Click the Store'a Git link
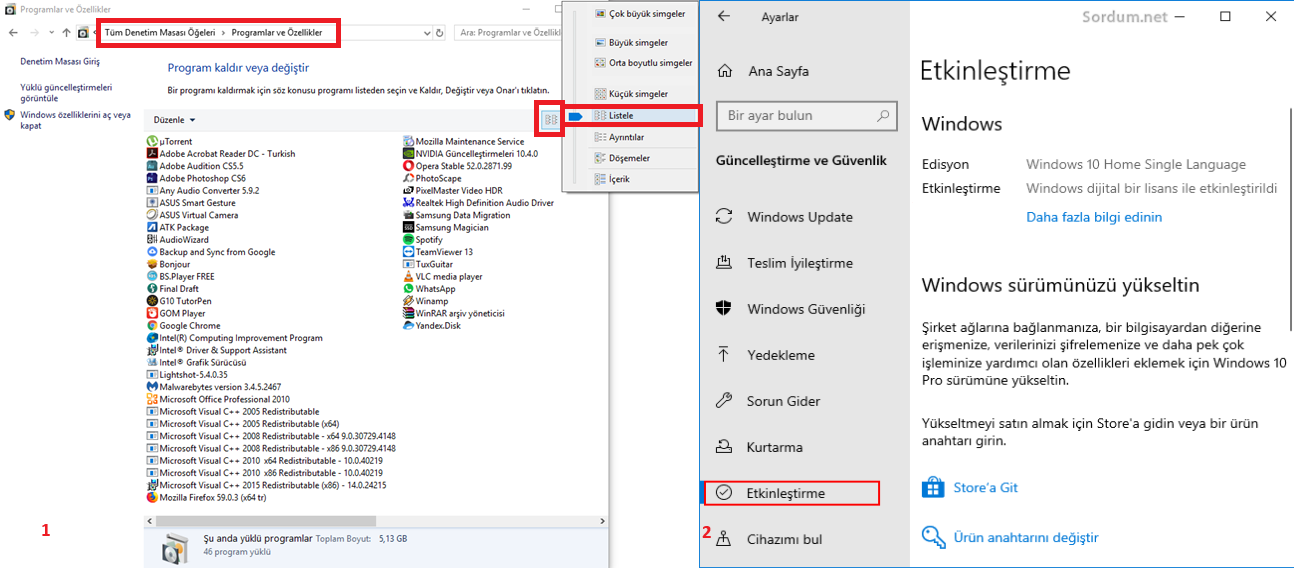This screenshot has width=1294, height=568. (x=985, y=488)
